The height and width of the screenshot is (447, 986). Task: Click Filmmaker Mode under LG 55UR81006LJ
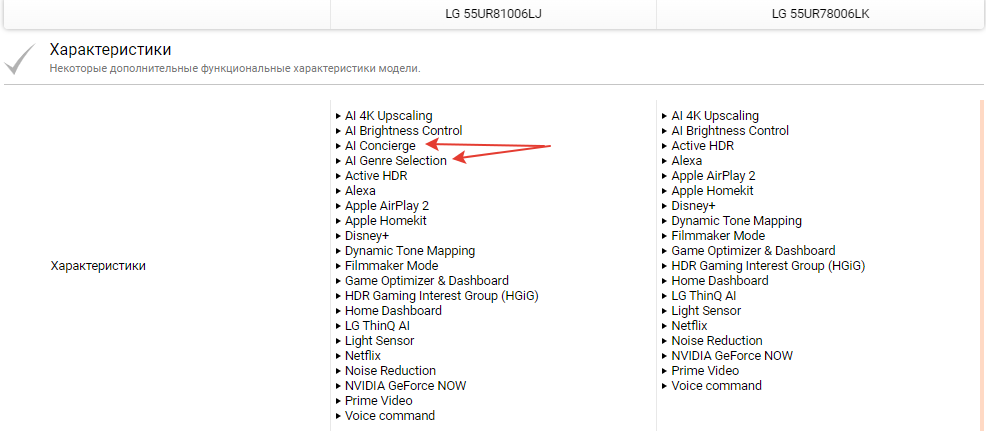tap(392, 266)
